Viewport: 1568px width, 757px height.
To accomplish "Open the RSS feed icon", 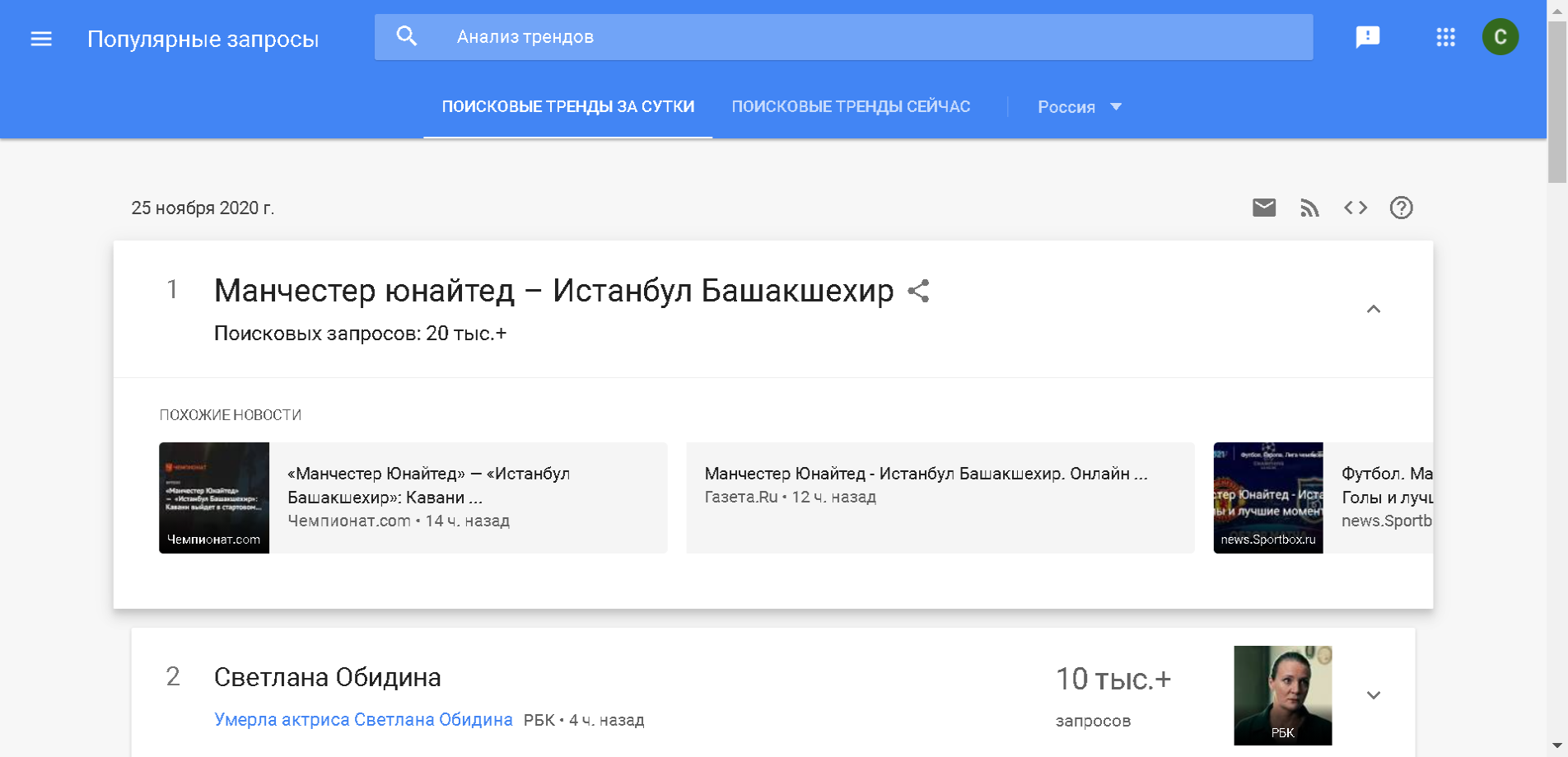I will coord(1309,208).
